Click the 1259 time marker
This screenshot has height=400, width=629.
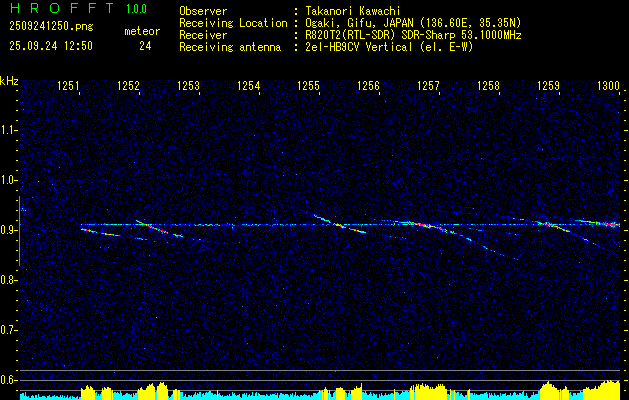[548, 87]
